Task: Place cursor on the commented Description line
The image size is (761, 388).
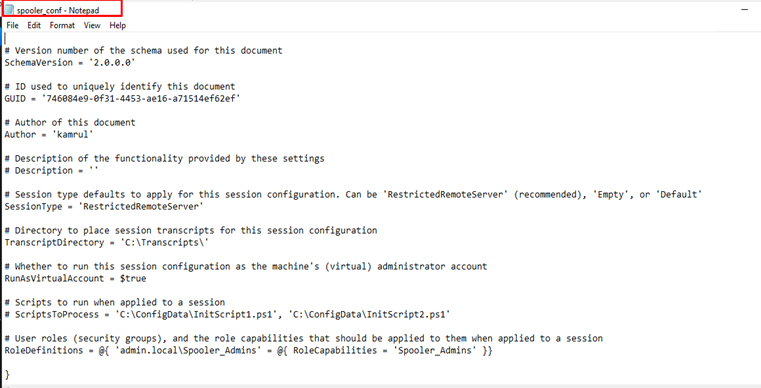Action: tap(51, 170)
